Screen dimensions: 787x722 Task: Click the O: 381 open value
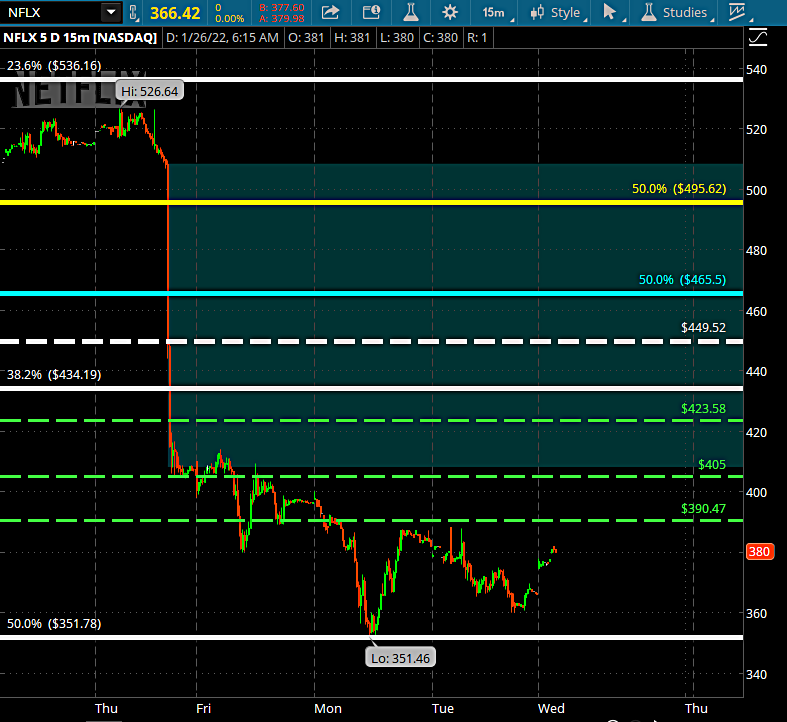(x=306, y=38)
